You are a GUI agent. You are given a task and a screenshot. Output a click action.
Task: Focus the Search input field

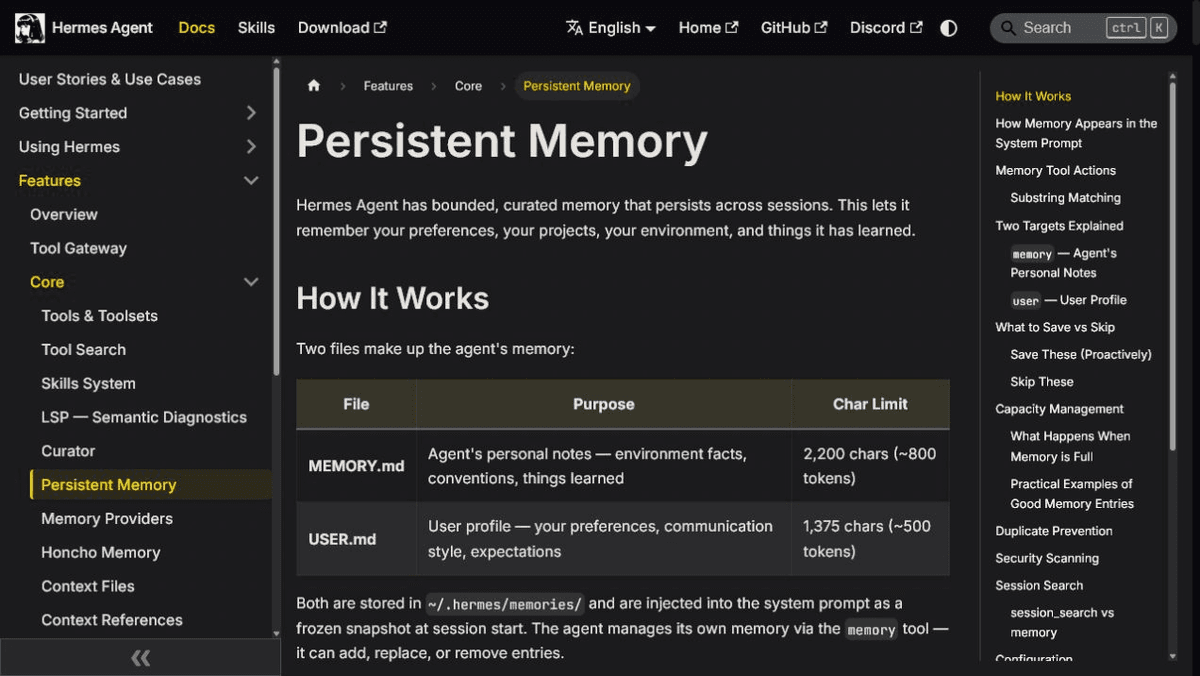point(1083,28)
